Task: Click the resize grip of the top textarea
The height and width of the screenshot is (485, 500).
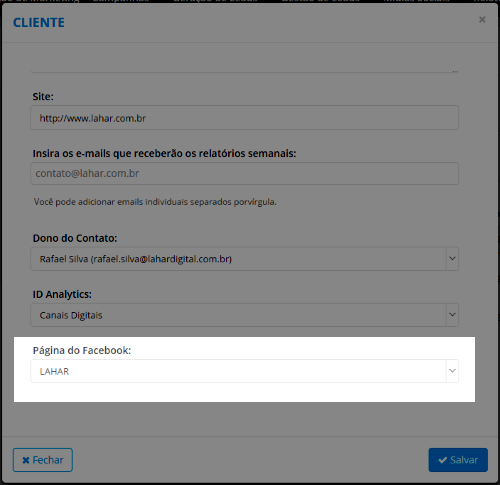Action: click(x=455, y=71)
